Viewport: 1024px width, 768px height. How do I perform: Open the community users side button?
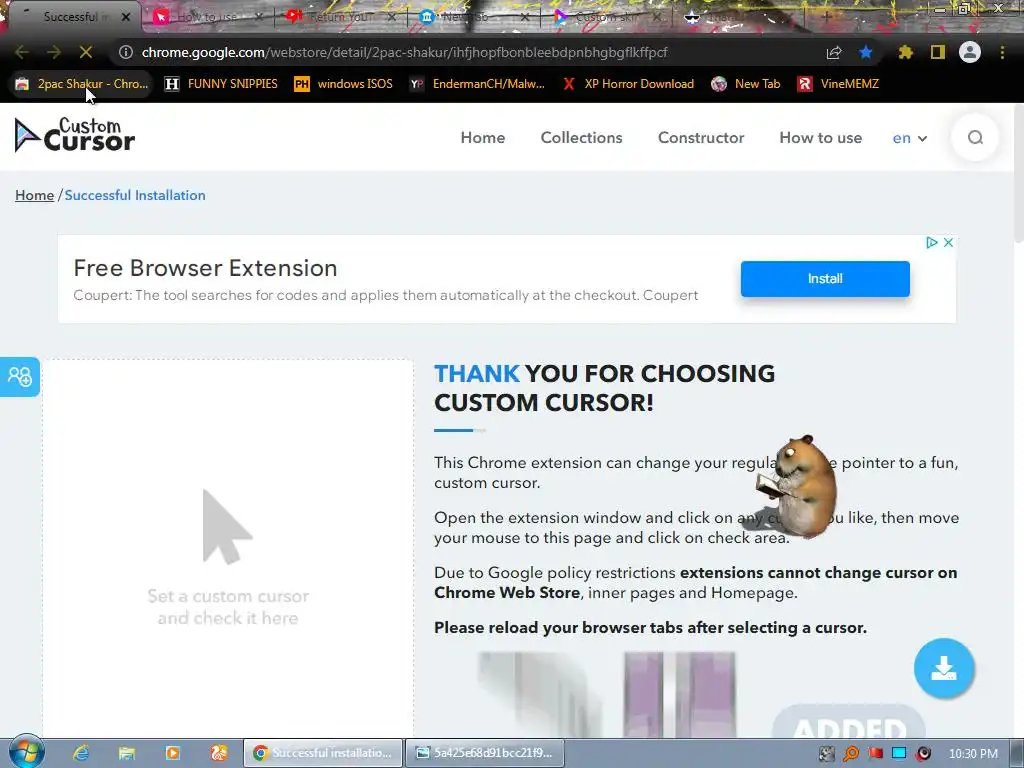pos(20,377)
